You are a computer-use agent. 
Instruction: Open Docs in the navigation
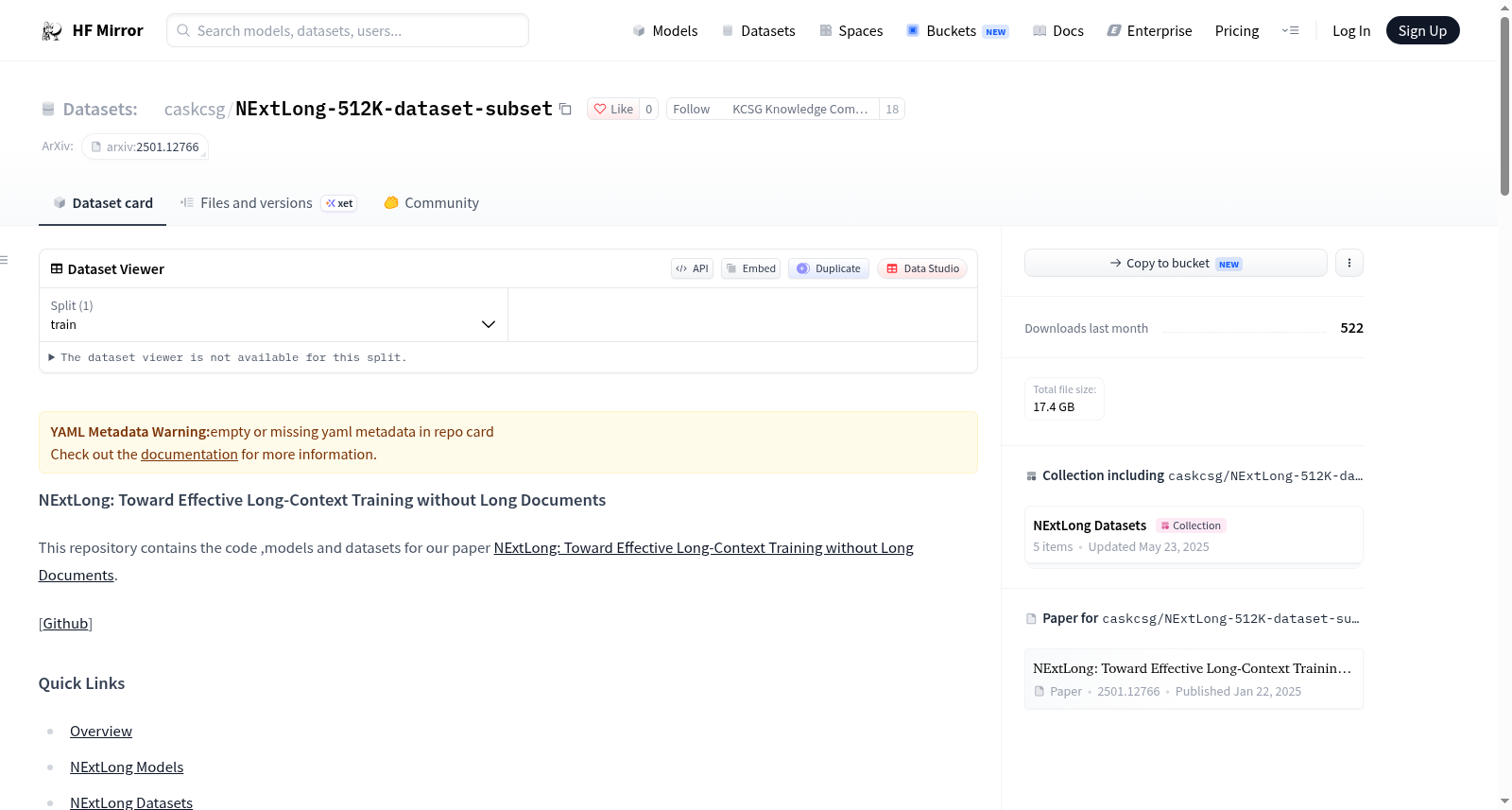(1057, 31)
